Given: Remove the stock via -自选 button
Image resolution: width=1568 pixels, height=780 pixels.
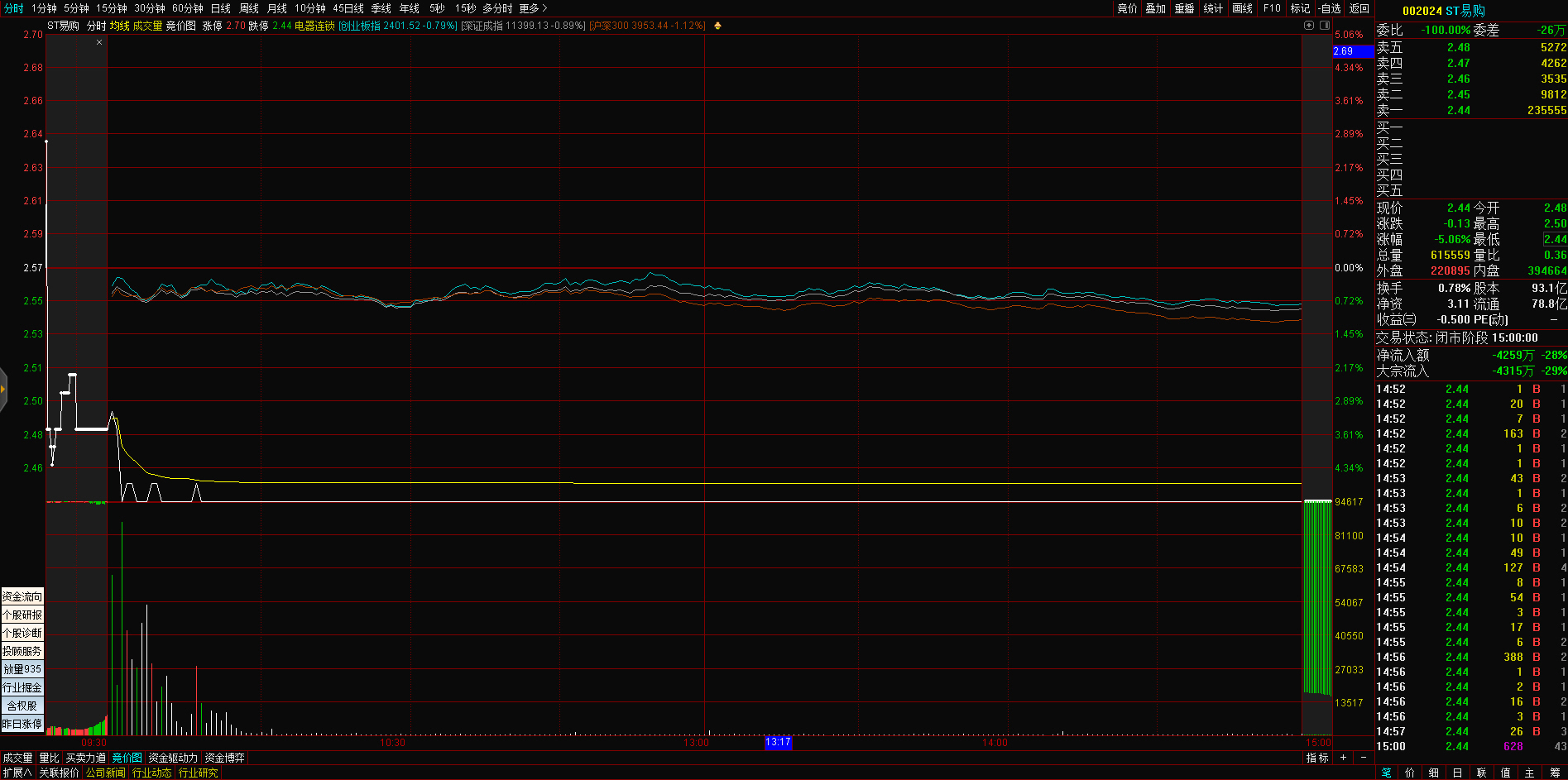Looking at the screenshot, I should 1330,8.
